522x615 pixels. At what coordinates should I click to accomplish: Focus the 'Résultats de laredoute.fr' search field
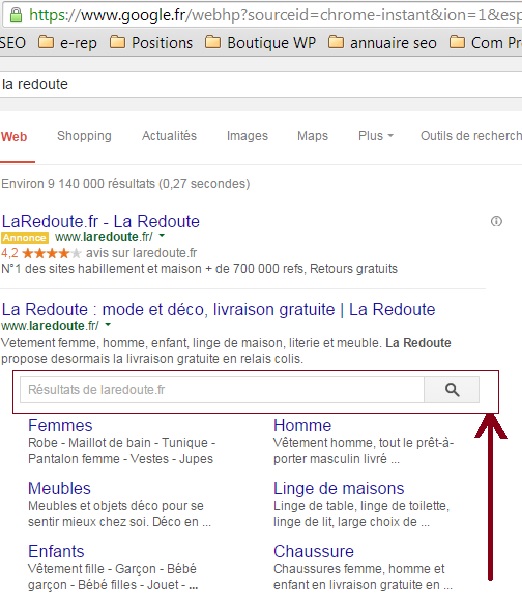[x=222, y=389]
